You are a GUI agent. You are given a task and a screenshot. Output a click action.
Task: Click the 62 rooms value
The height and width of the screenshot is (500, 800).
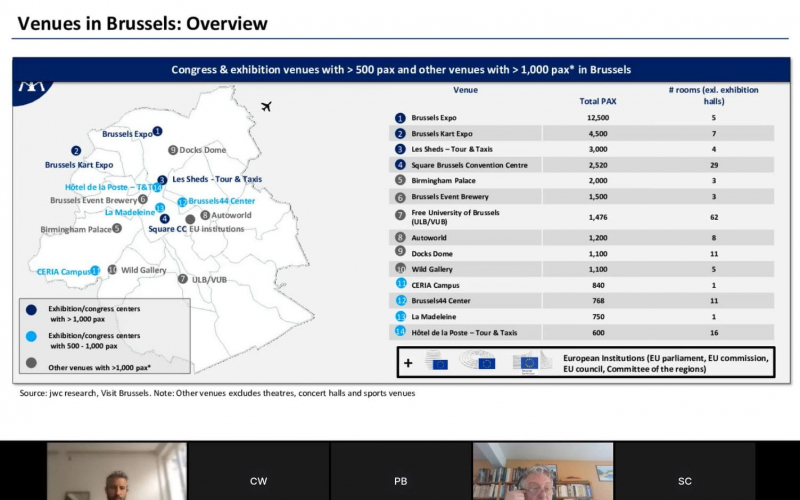pyautogui.click(x=714, y=217)
